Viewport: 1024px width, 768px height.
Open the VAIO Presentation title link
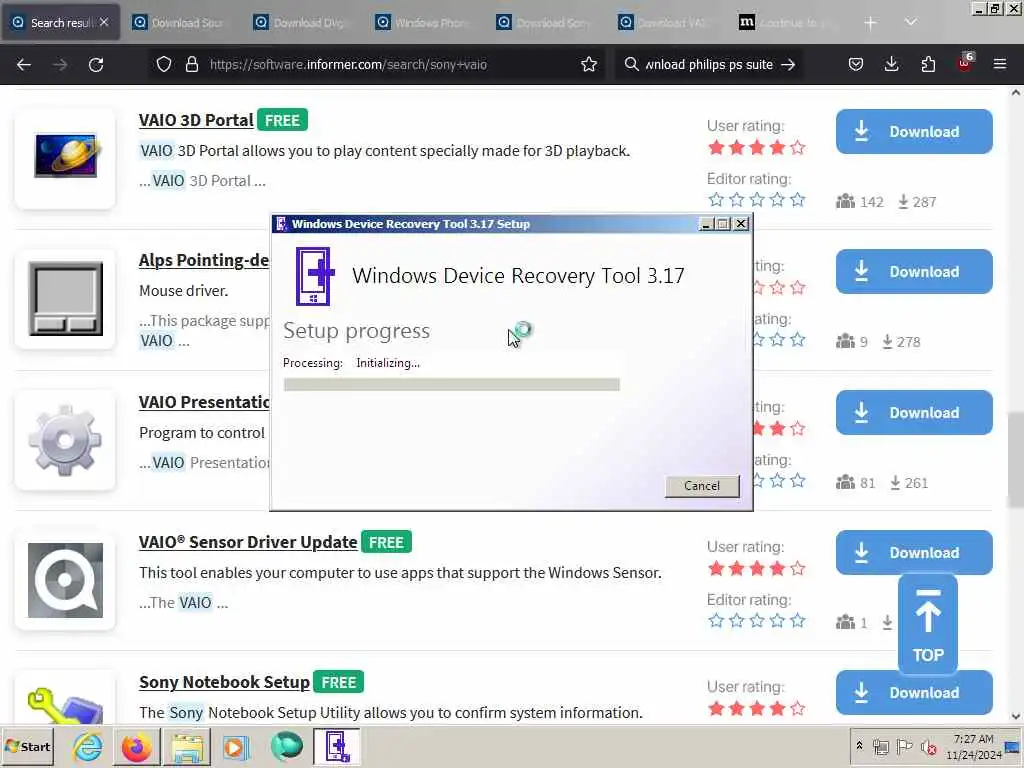204,402
